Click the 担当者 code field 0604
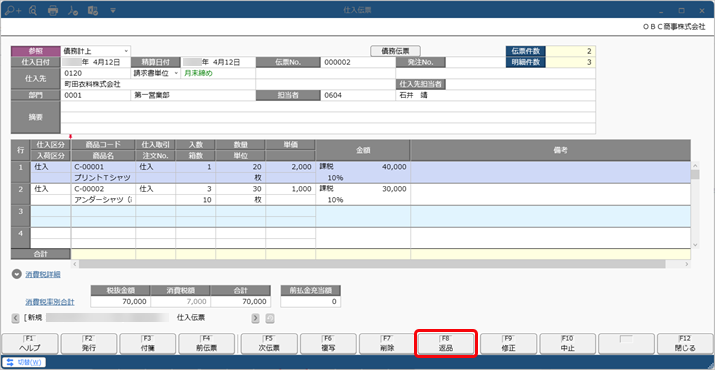 (358, 95)
